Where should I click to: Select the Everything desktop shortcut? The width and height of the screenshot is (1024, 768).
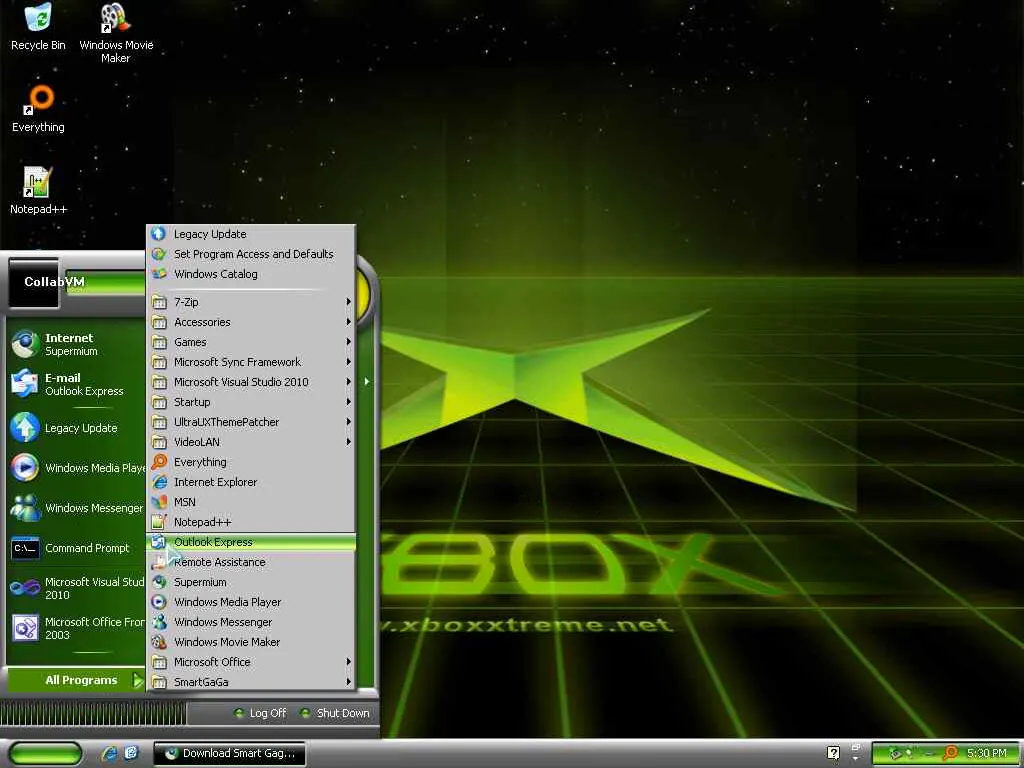tap(38, 109)
